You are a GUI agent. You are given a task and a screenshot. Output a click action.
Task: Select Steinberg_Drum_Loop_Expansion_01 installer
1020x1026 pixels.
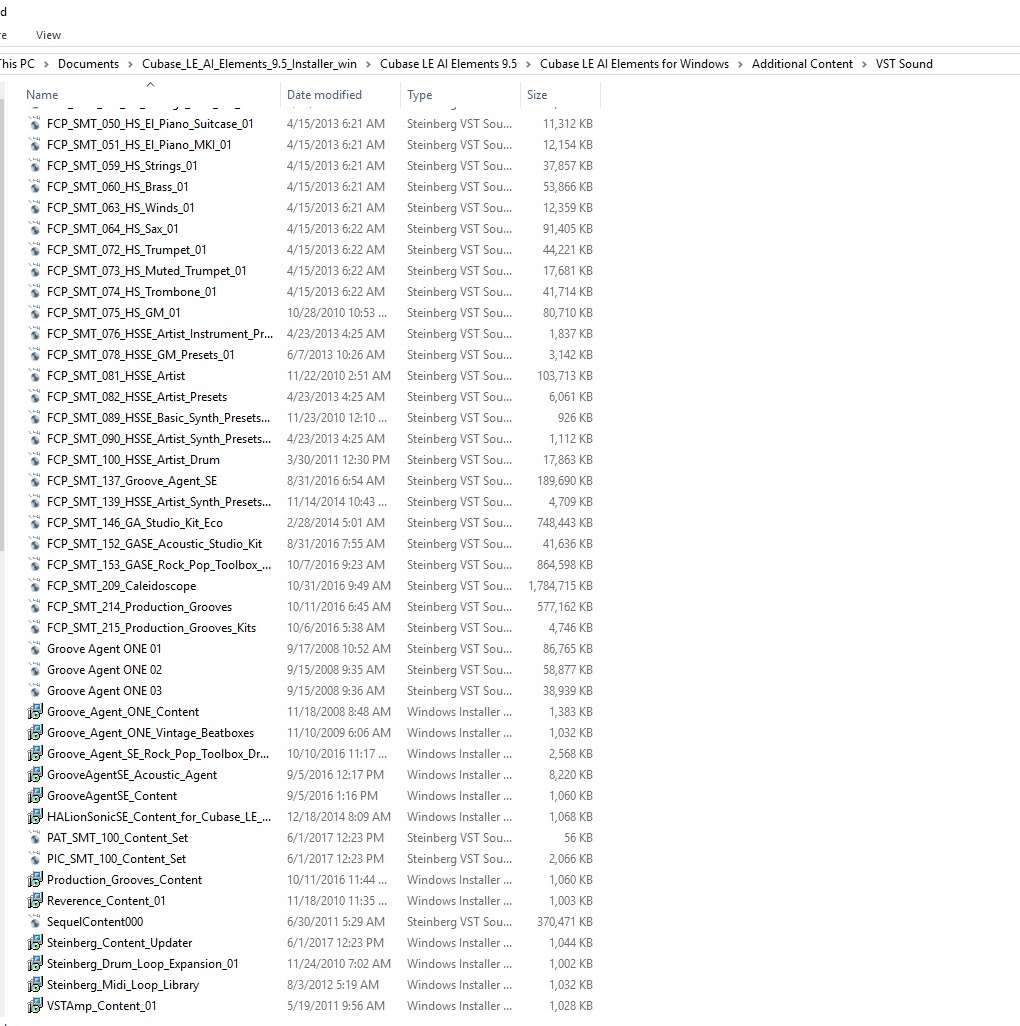tap(143, 963)
